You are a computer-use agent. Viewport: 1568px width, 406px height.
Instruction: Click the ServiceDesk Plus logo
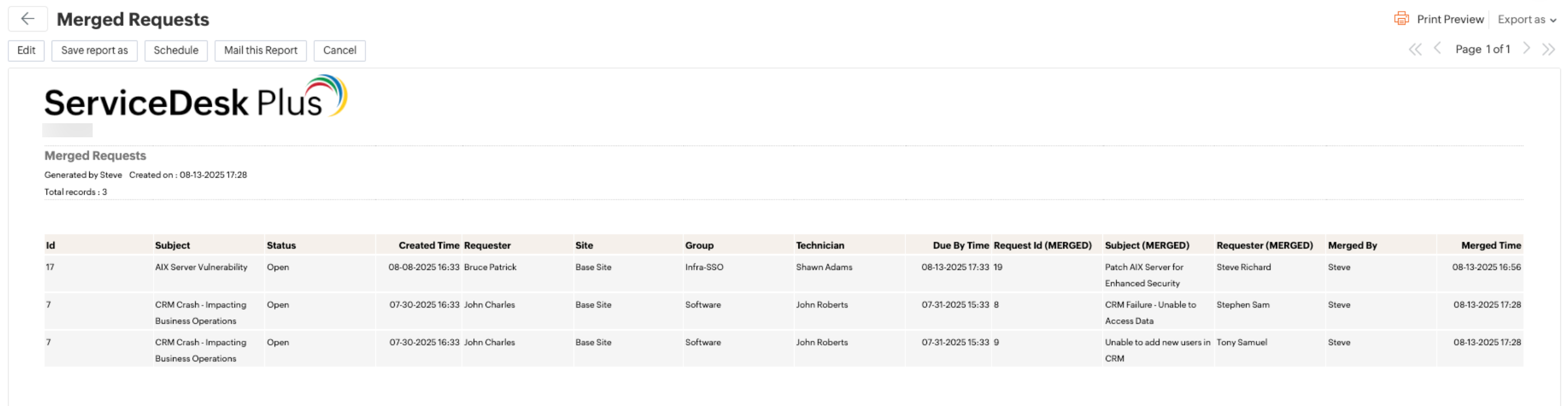point(195,97)
